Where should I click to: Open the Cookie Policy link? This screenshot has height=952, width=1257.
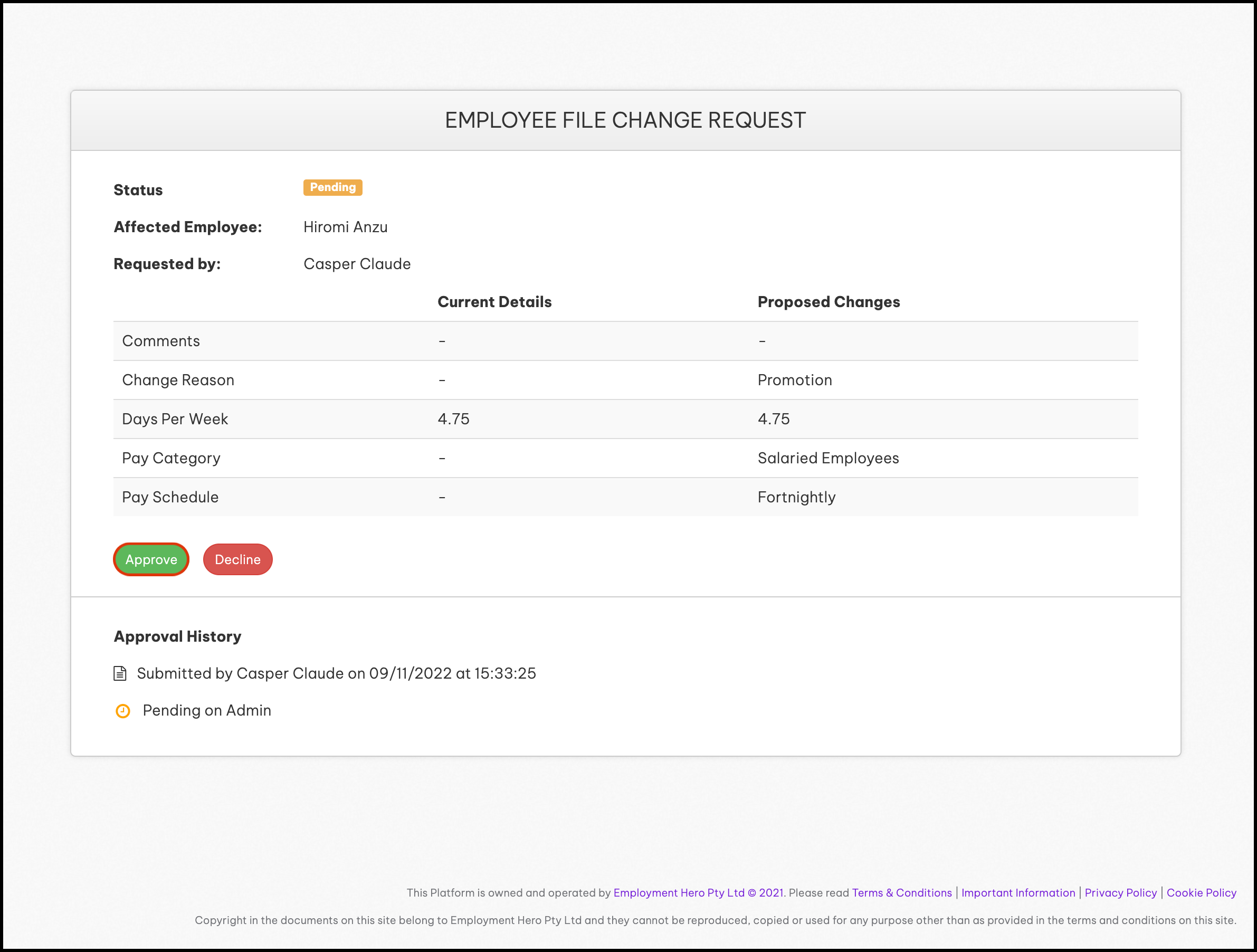click(1201, 892)
